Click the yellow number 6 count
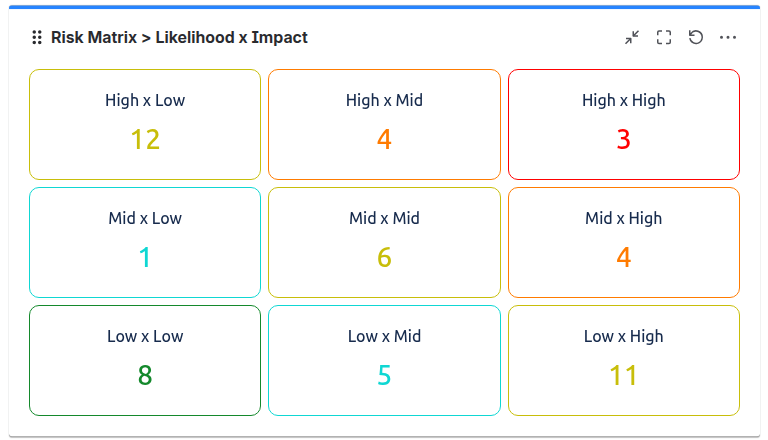Viewport: 768px width, 440px height. tap(384, 258)
